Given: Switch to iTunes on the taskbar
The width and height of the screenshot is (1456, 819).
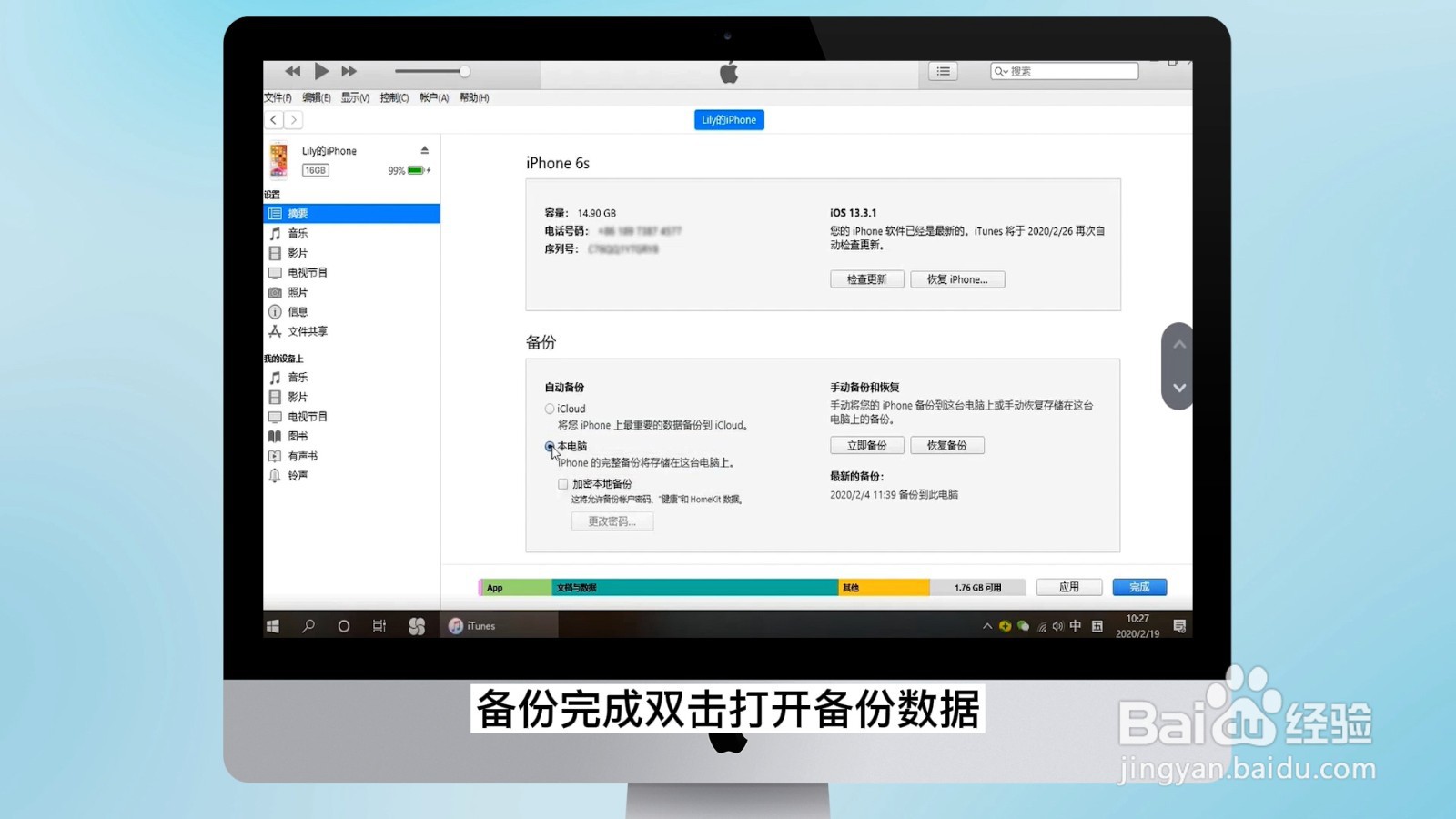Looking at the screenshot, I should [x=499, y=625].
